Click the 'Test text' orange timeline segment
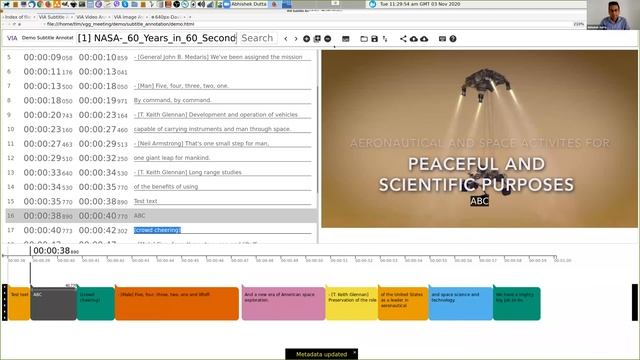The height and width of the screenshot is (360, 640). (x=19, y=303)
